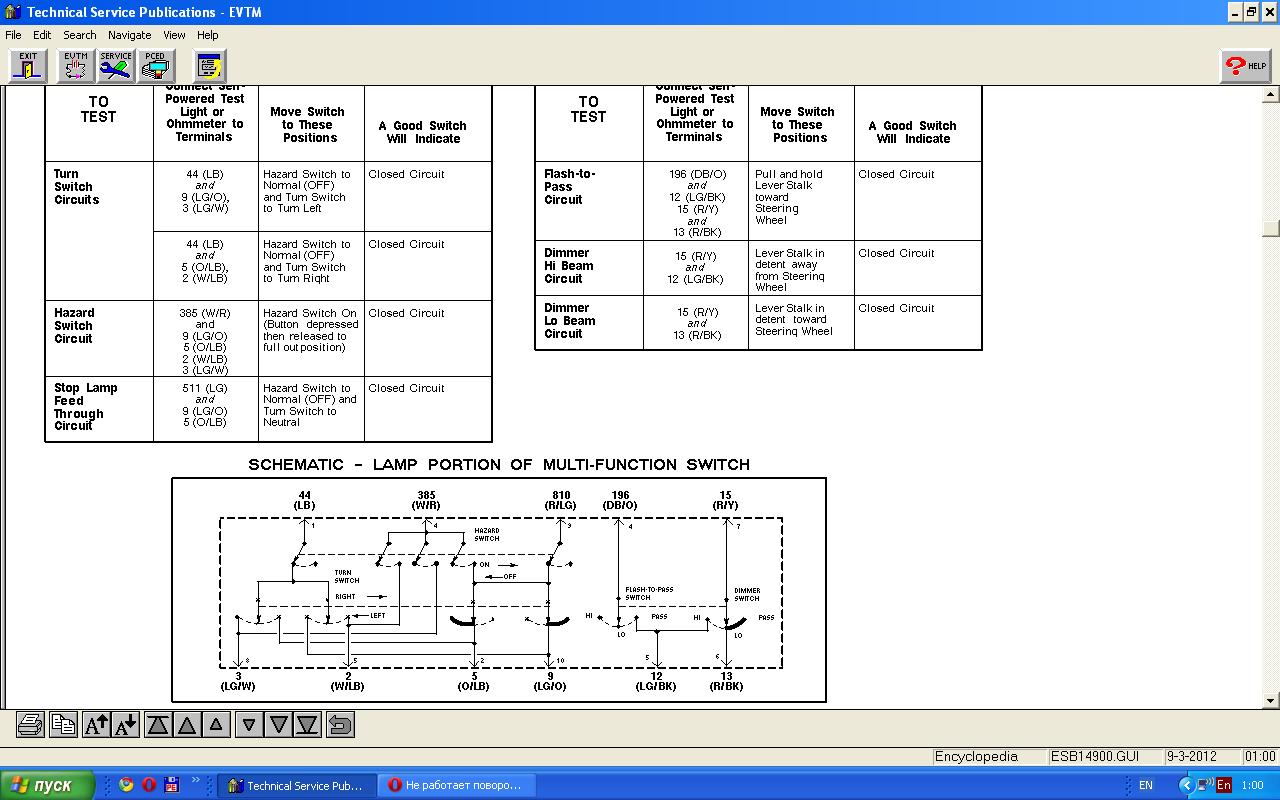Click the vertical scrollbar thumb
The image size is (1280, 800).
click(x=1271, y=228)
